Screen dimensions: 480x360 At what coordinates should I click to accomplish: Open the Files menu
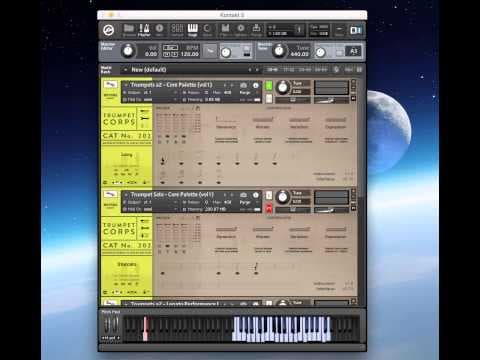click(x=225, y=30)
